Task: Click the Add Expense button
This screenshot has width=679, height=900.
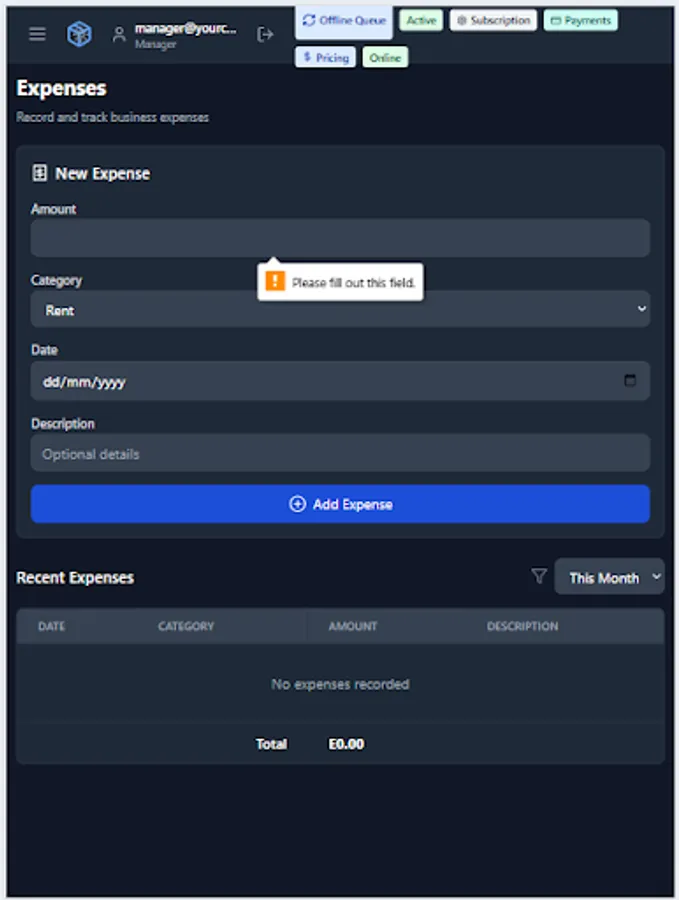Action: (x=340, y=504)
